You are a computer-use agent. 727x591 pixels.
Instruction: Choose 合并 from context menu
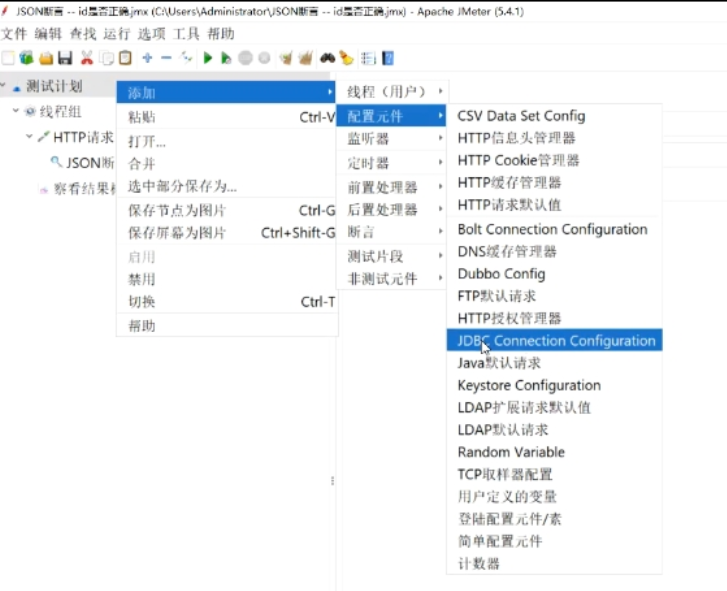click(227, 163)
